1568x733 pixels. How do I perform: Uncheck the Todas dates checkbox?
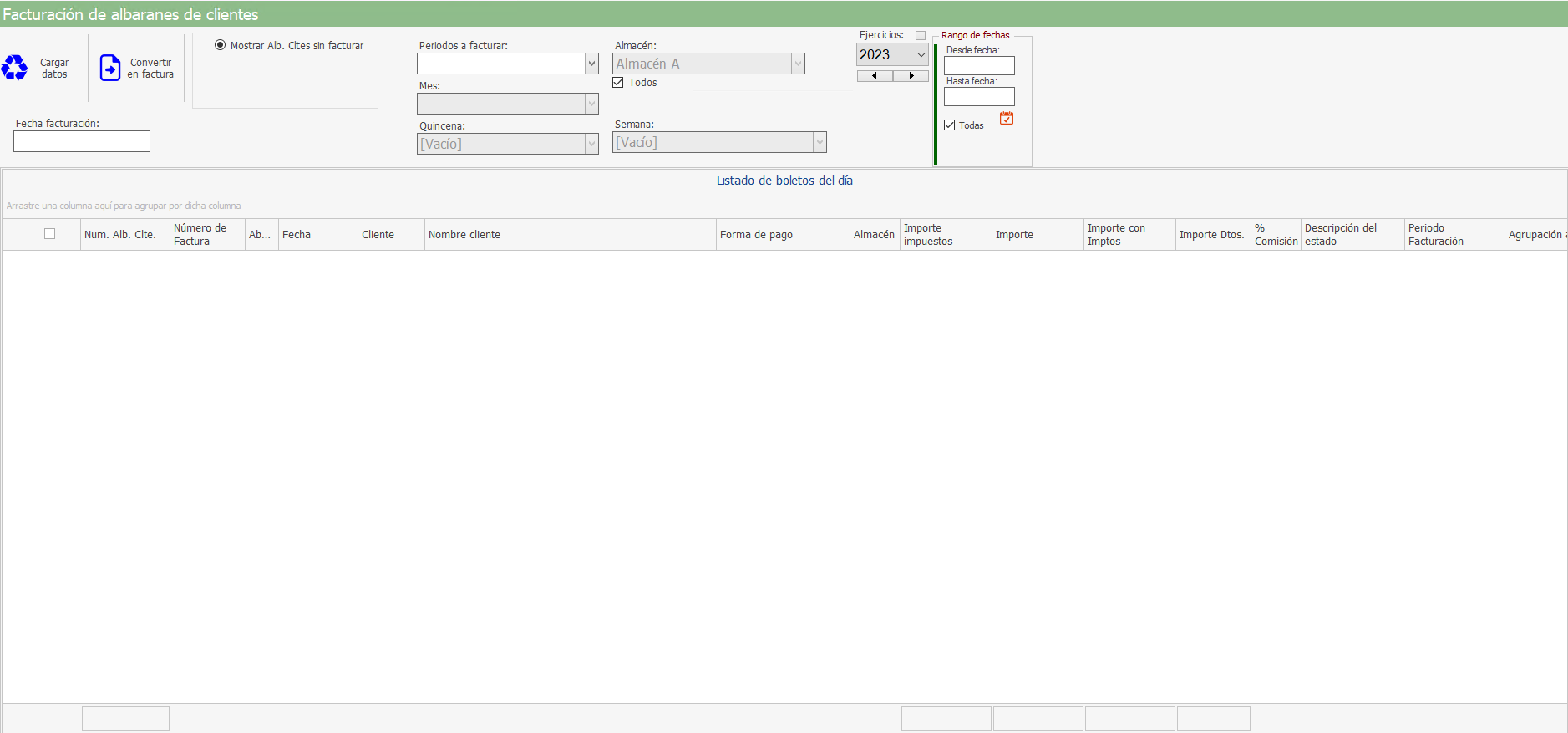950,125
